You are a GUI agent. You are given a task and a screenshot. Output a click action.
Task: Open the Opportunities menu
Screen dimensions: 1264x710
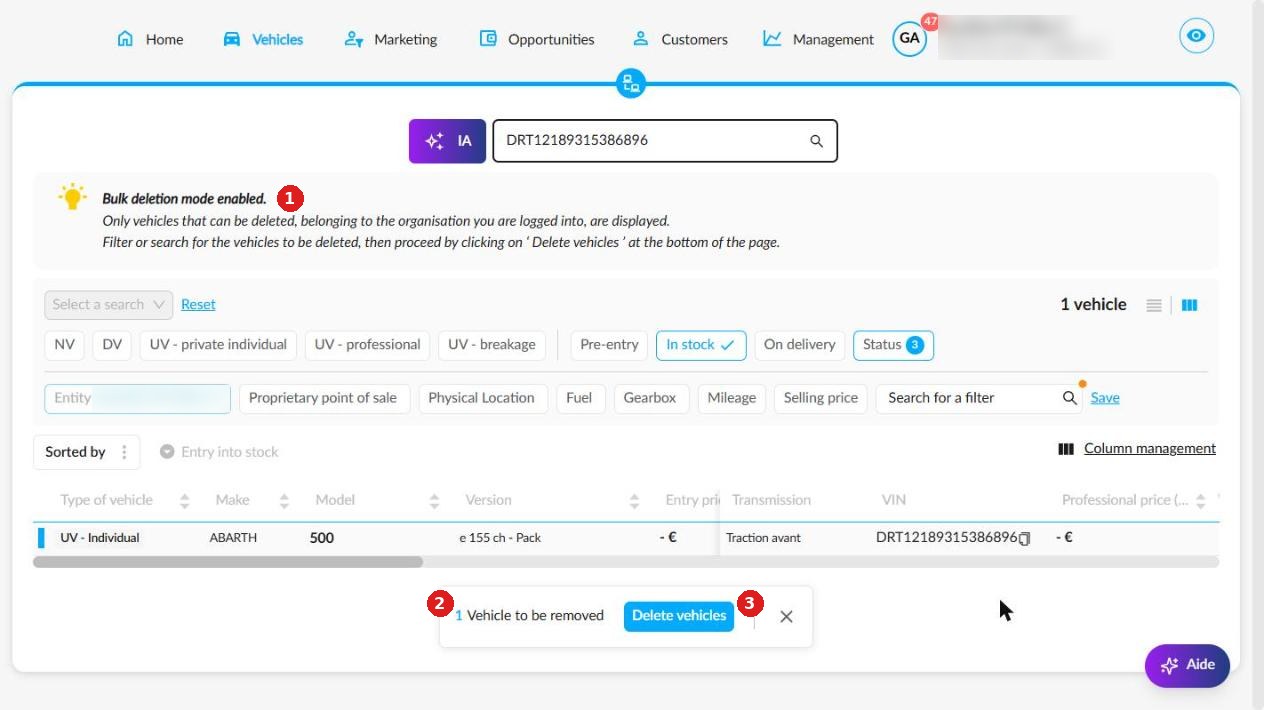pyautogui.click(x=537, y=39)
